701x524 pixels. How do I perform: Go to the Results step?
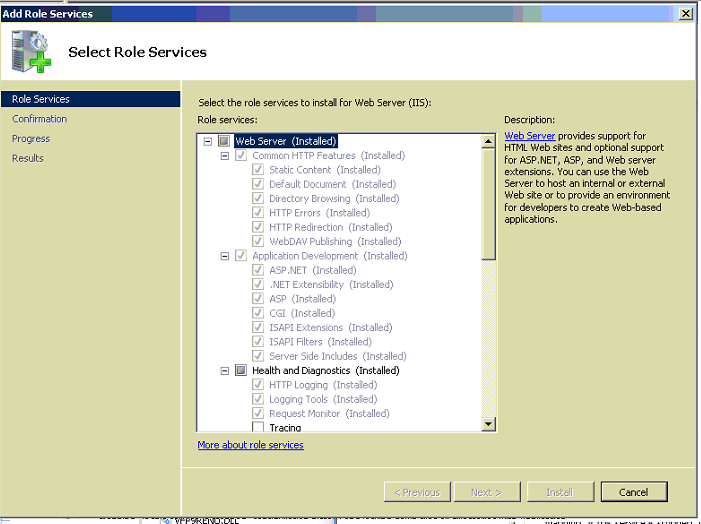point(28,158)
